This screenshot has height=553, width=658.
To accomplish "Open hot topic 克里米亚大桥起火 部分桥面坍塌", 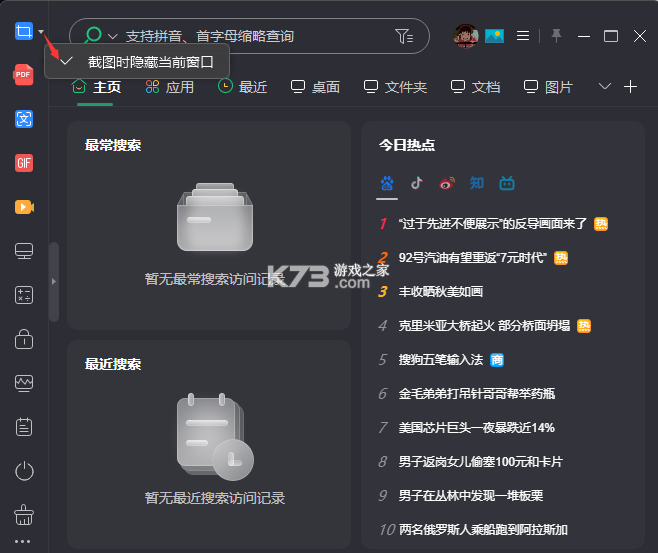I will 484,326.
